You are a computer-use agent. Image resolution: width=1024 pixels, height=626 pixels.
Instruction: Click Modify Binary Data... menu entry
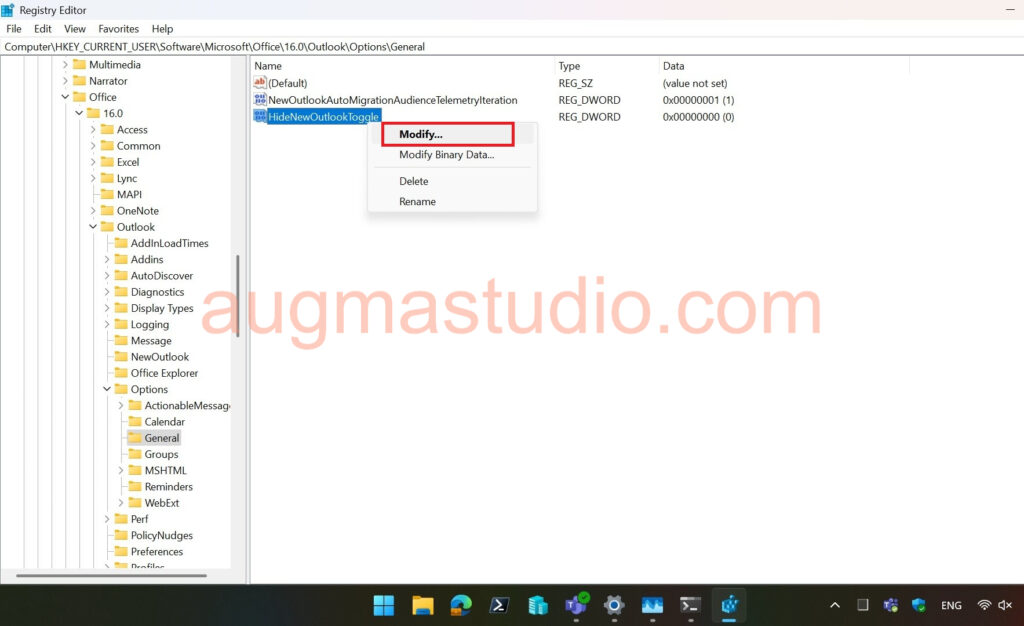446,155
